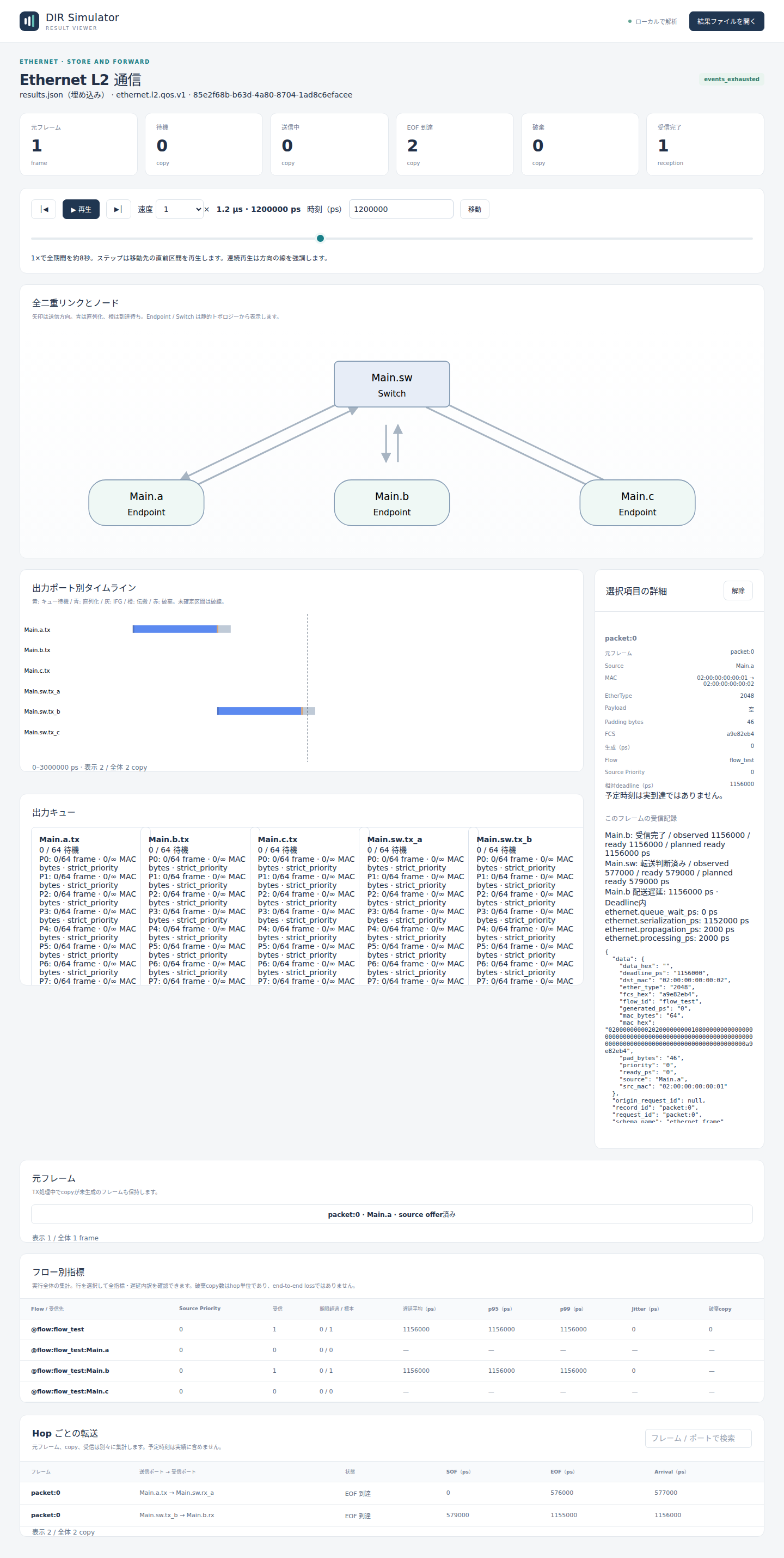Click the DIR Simulator logo icon
This screenshot has width=784, height=1558.
click(x=29, y=21)
